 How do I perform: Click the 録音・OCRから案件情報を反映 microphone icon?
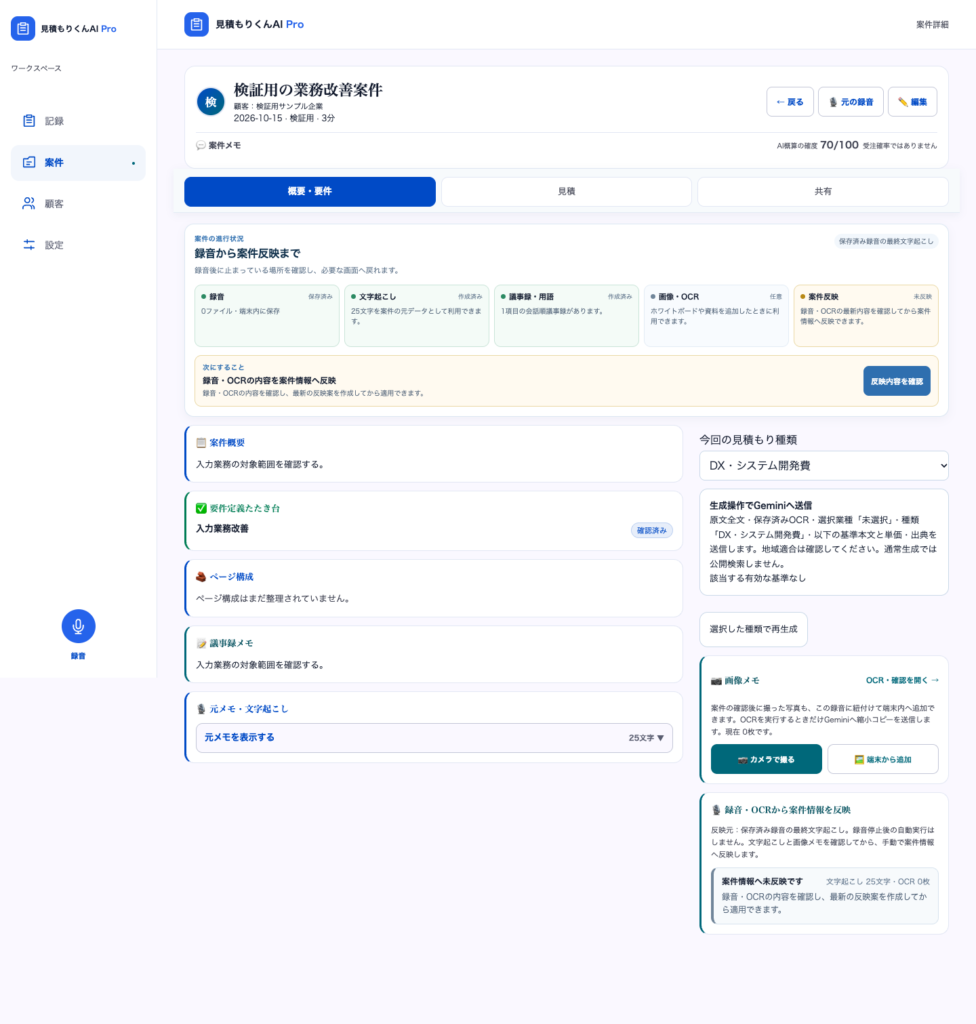click(x=716, y=810)
